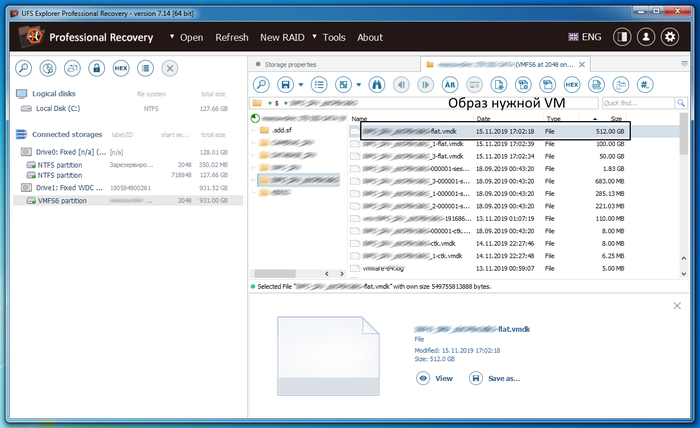Image resolution: width=700 pixels, height=428 pixels.
Task: Click the user account icon in header
Action: [x=646, y=37]
